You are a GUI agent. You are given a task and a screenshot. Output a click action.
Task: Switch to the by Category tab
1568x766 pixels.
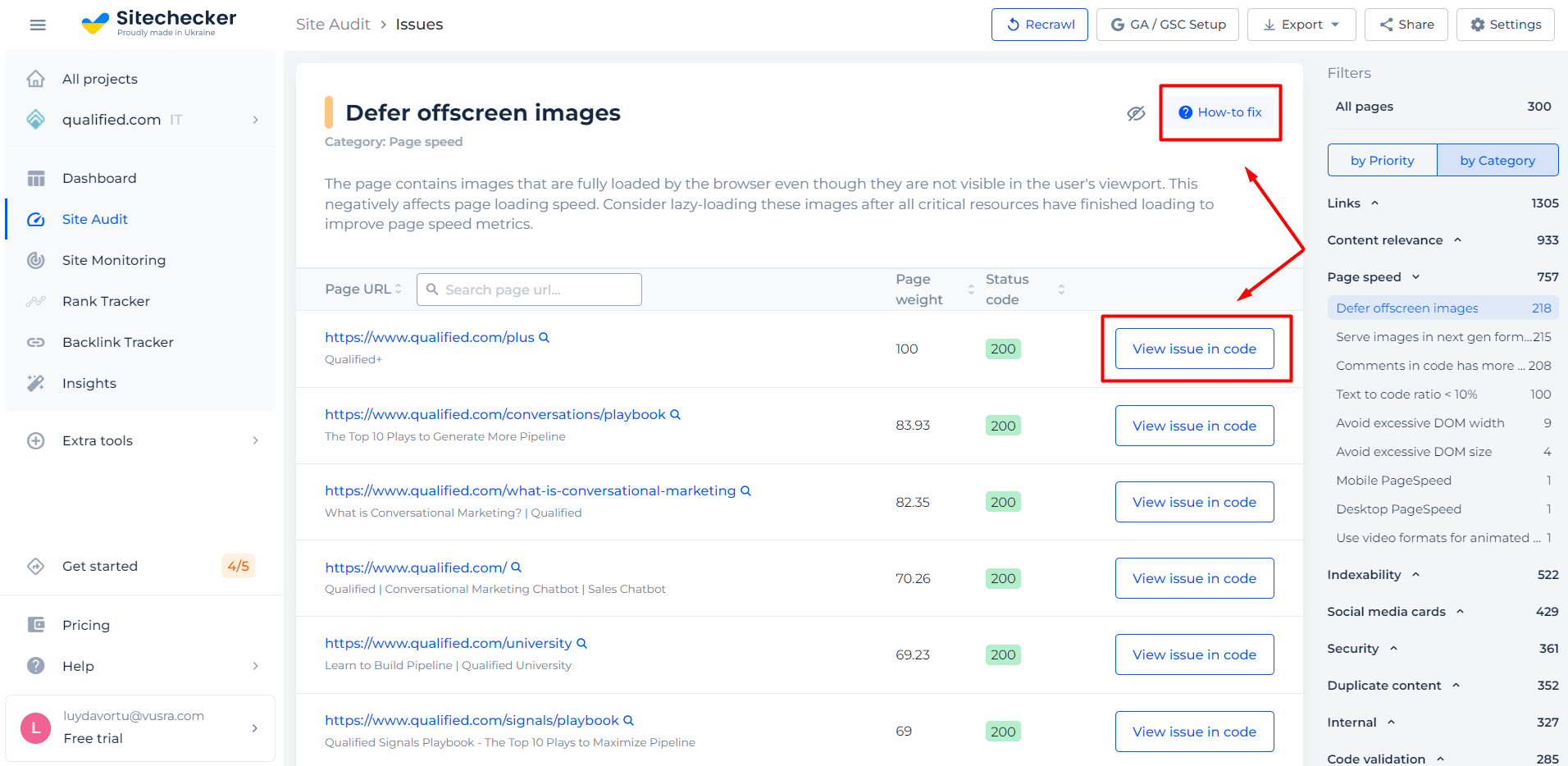pyautogui.click(x=1497, y=160)
